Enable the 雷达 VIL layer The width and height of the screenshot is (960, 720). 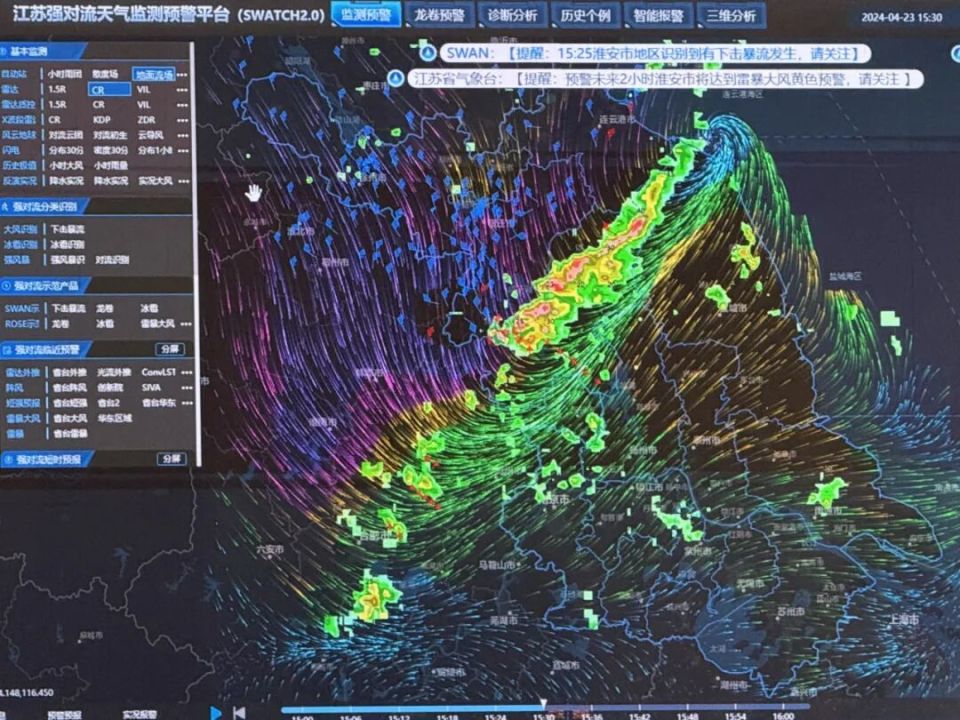pos(143,89)
